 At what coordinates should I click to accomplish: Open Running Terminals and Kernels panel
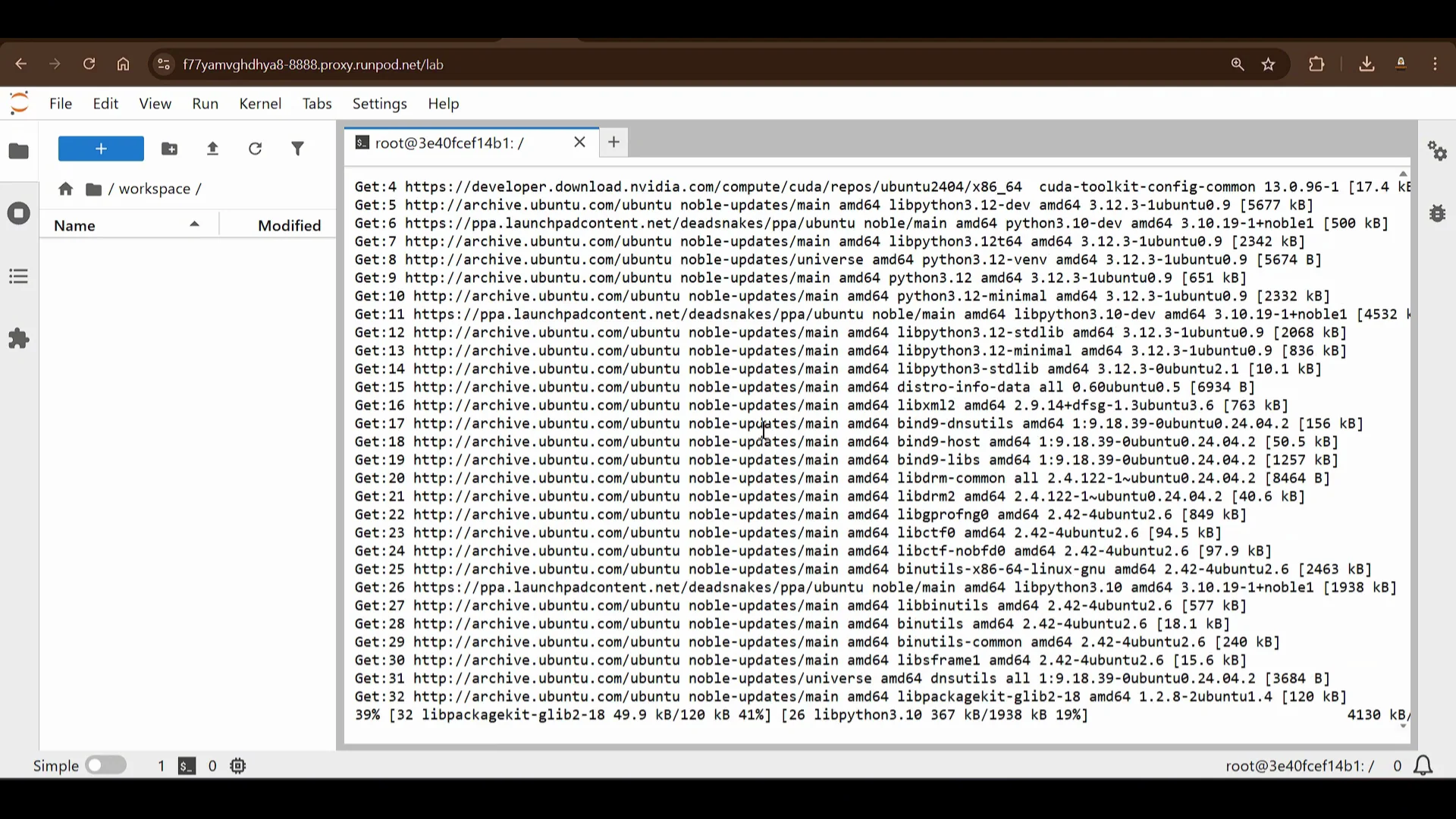click(x=18, y=213)
